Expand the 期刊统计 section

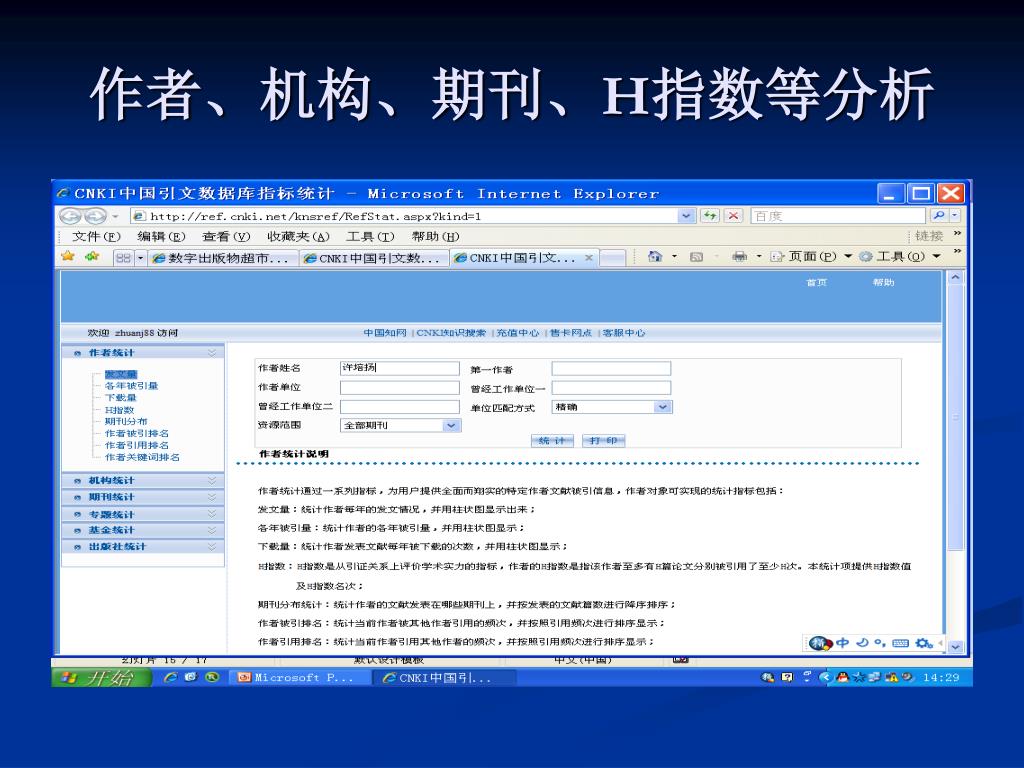pos(143,497)
